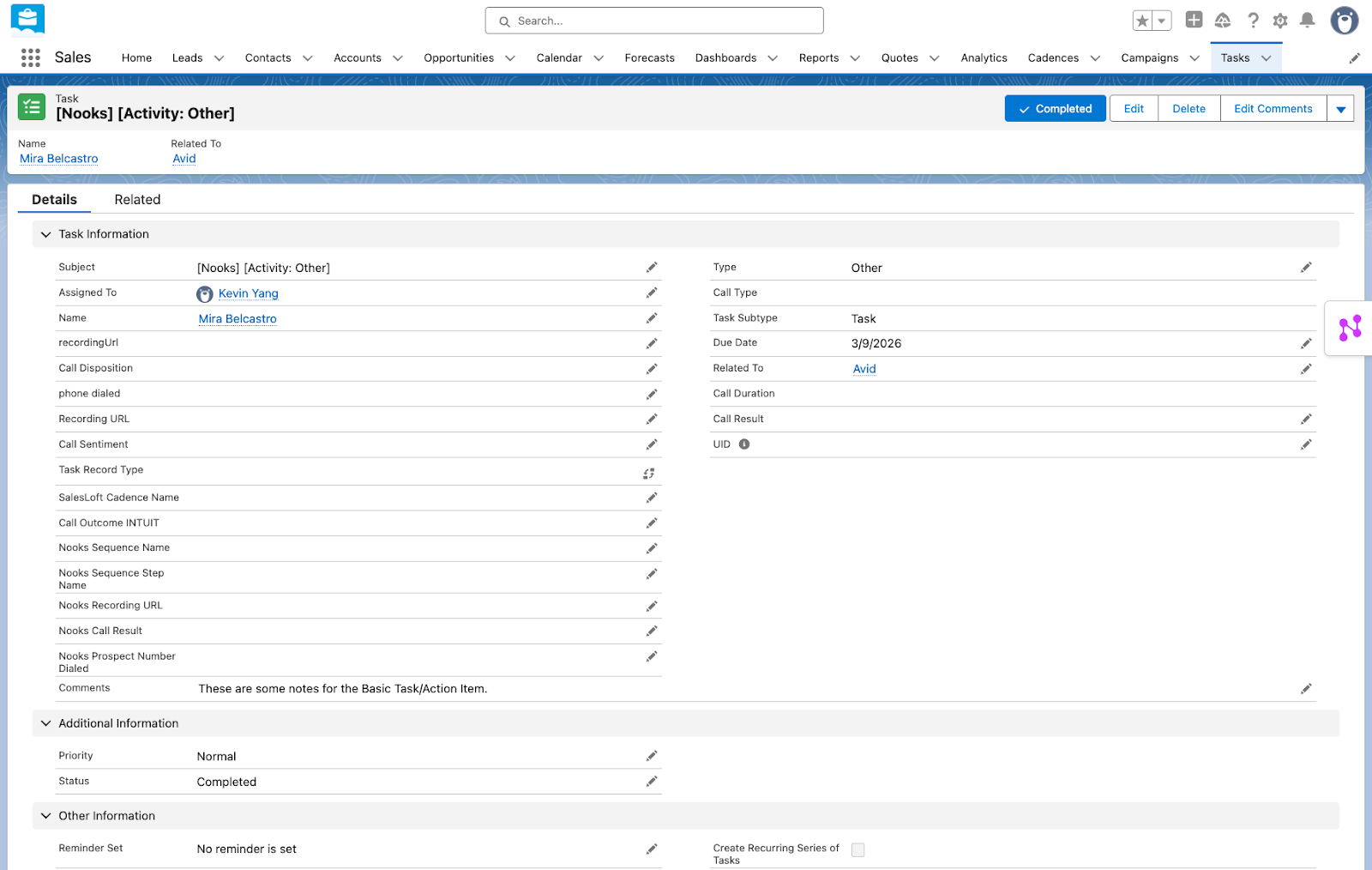This screenshot has width=1372, height=870.
Task: Open the Favorites list dropdown arrow
Action: 1162,21
